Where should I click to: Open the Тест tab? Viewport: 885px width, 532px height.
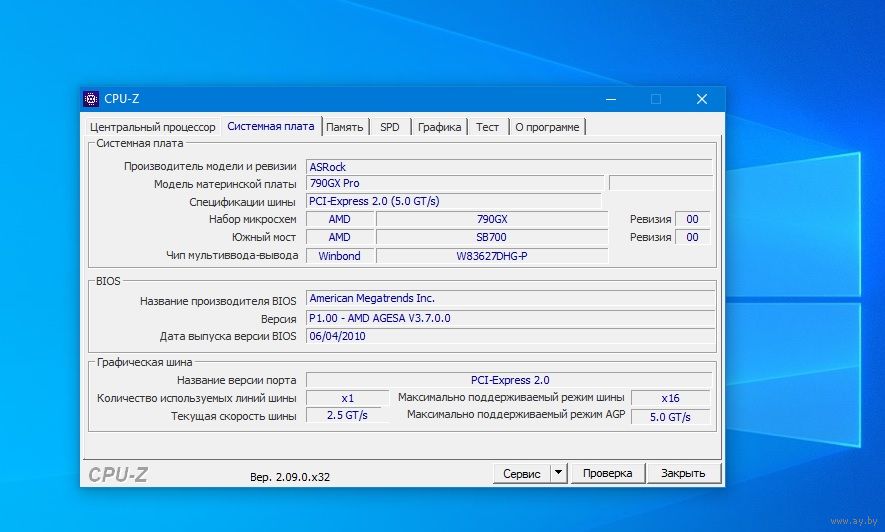[488, 127]
